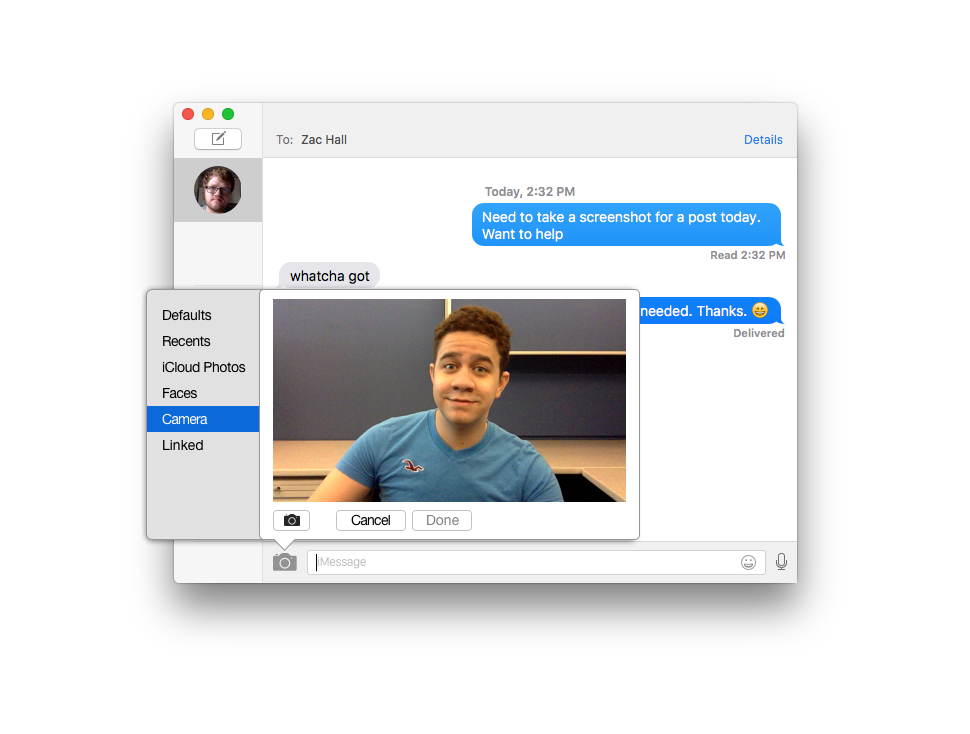Viewport: 970px width, 734px height.
Task: Choose Linked from the source list
Action: click(183, 445)
